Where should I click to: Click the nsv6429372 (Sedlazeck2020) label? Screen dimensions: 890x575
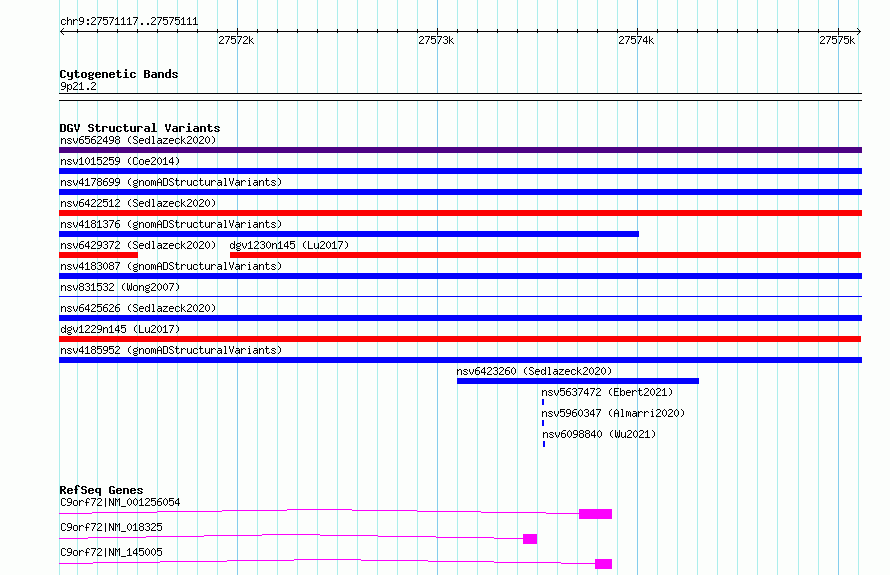tap(138, 245)
